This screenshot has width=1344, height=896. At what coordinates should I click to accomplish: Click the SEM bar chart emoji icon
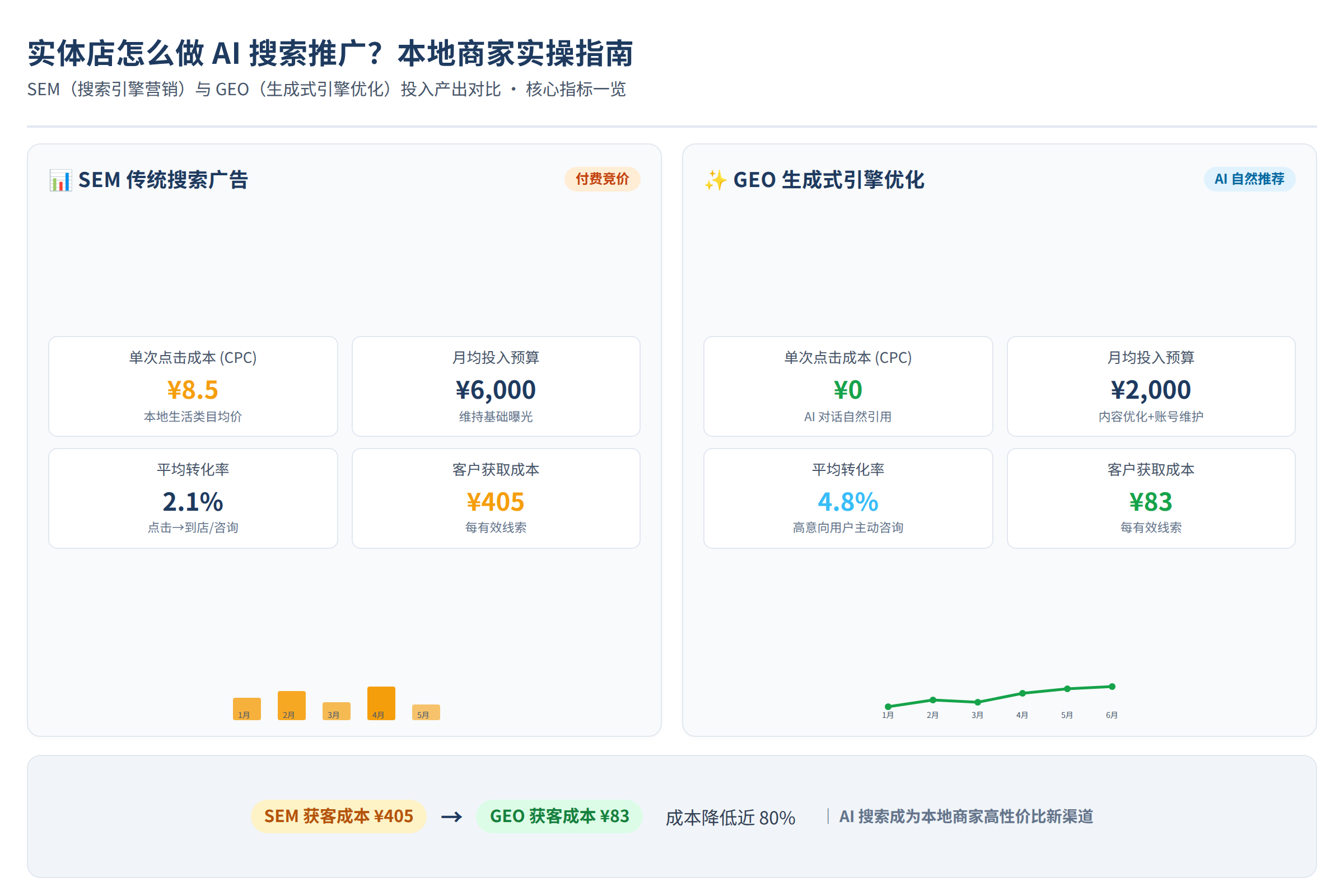[60, 180]
